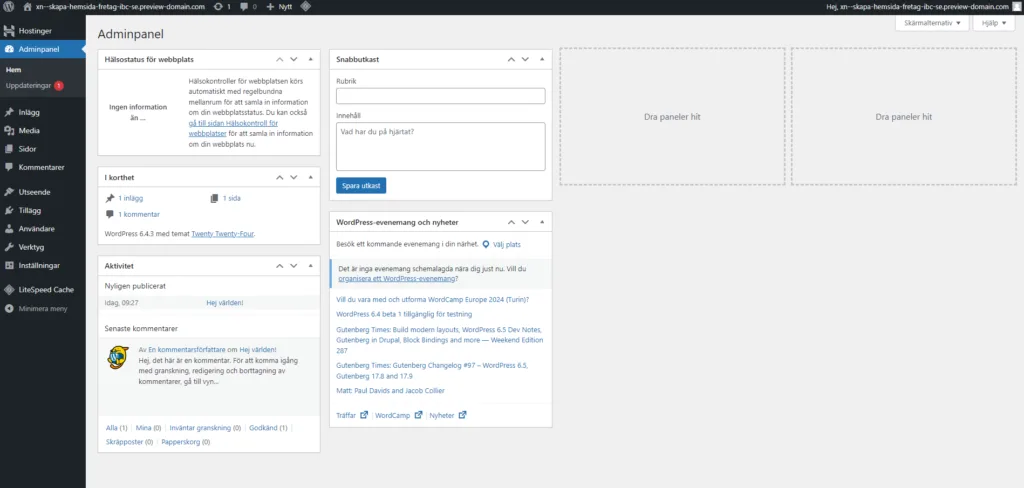
Task: Click the WordPress logo in admin bar
Action: pos(8,7)
